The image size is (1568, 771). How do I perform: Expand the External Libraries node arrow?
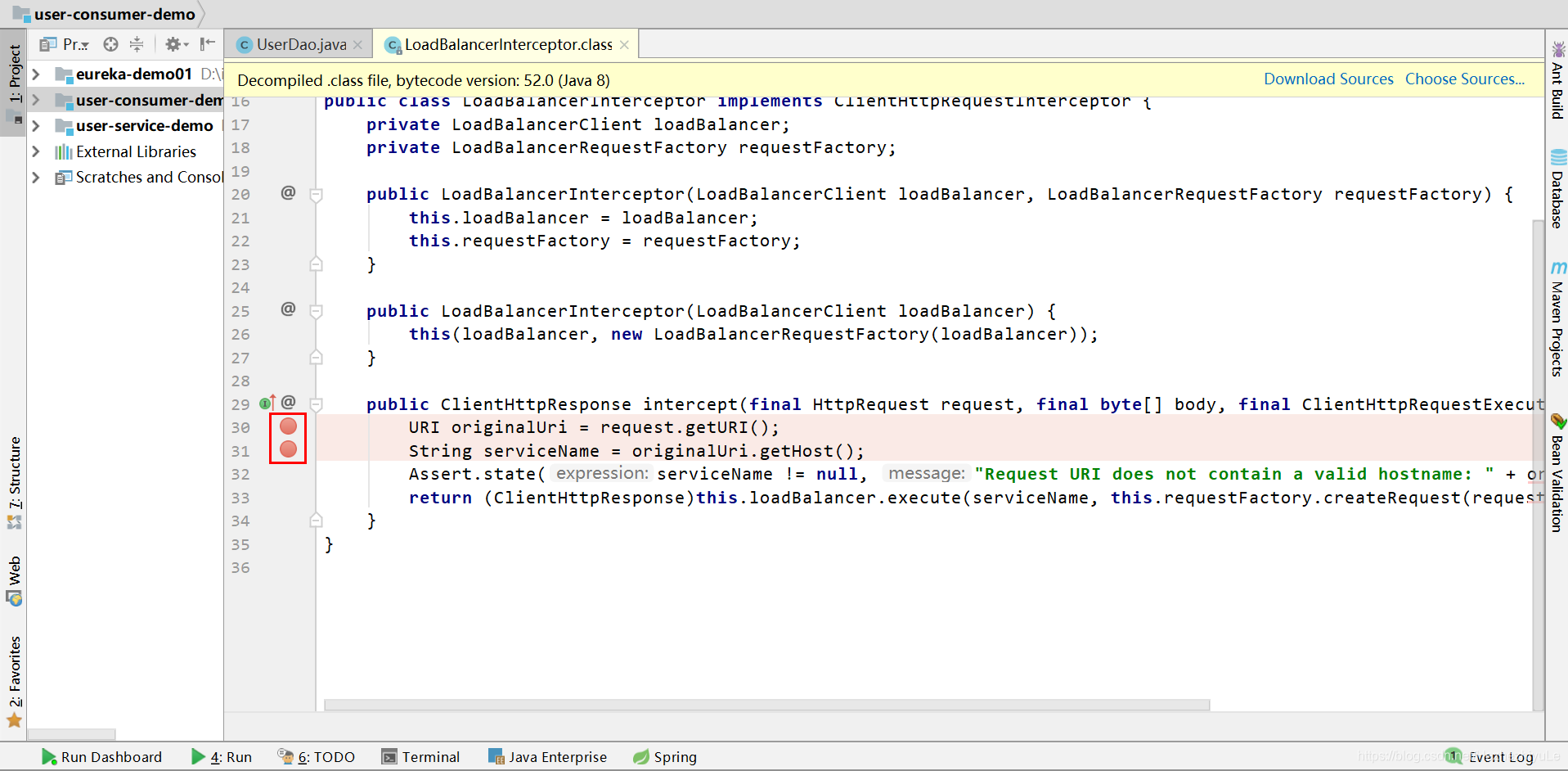[x=36, y=152]
